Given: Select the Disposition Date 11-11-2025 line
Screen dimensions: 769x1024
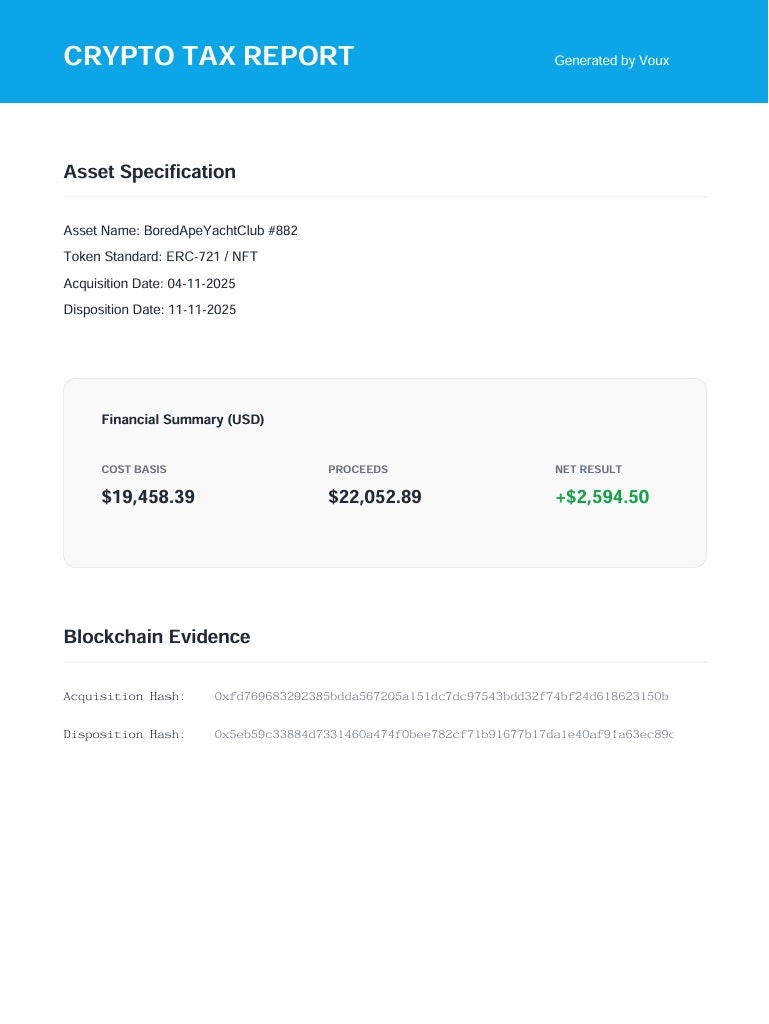Looking at the screenshot, I should 150,310.
